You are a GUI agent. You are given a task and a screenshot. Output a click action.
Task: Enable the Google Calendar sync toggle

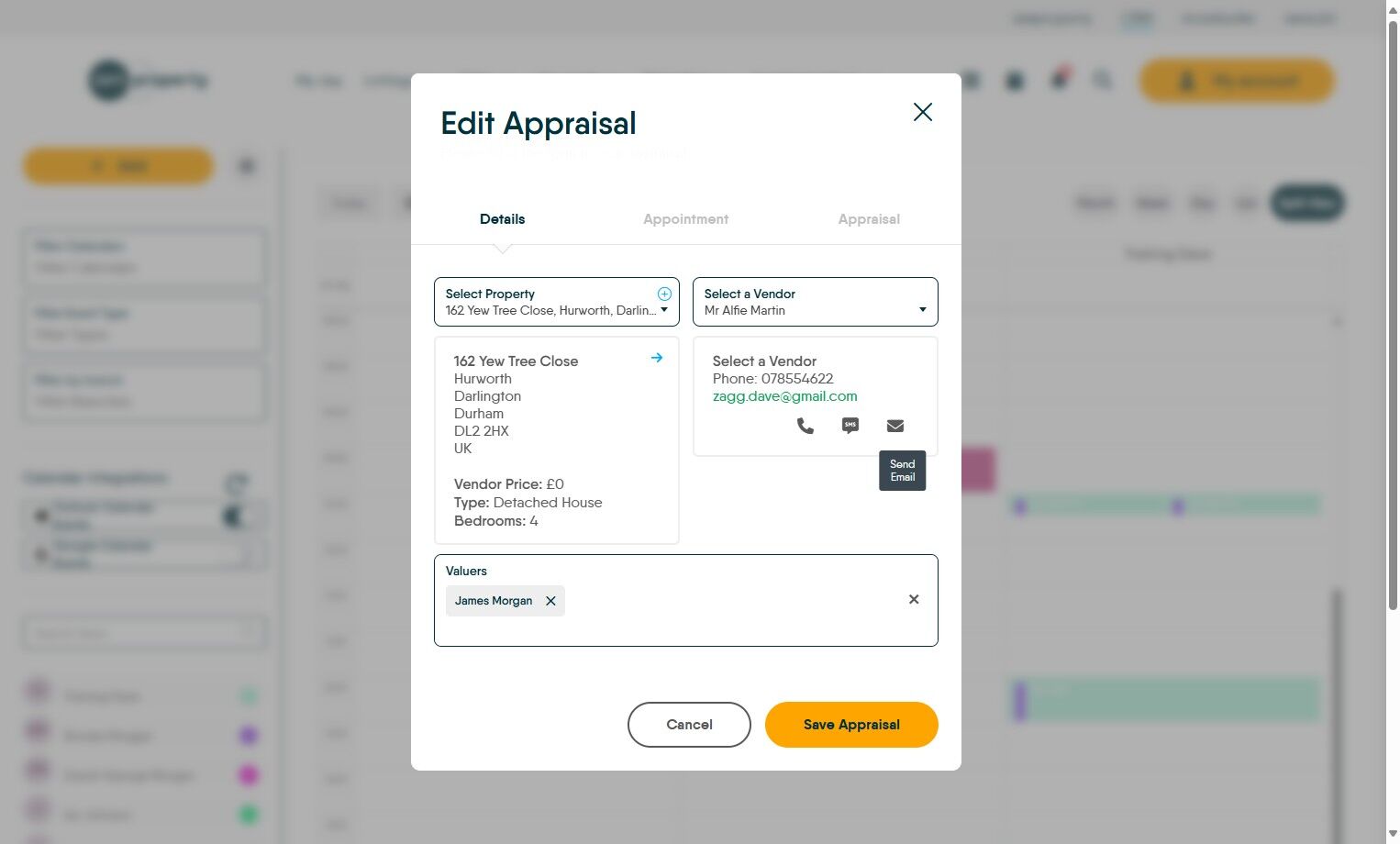pos(243,554)
